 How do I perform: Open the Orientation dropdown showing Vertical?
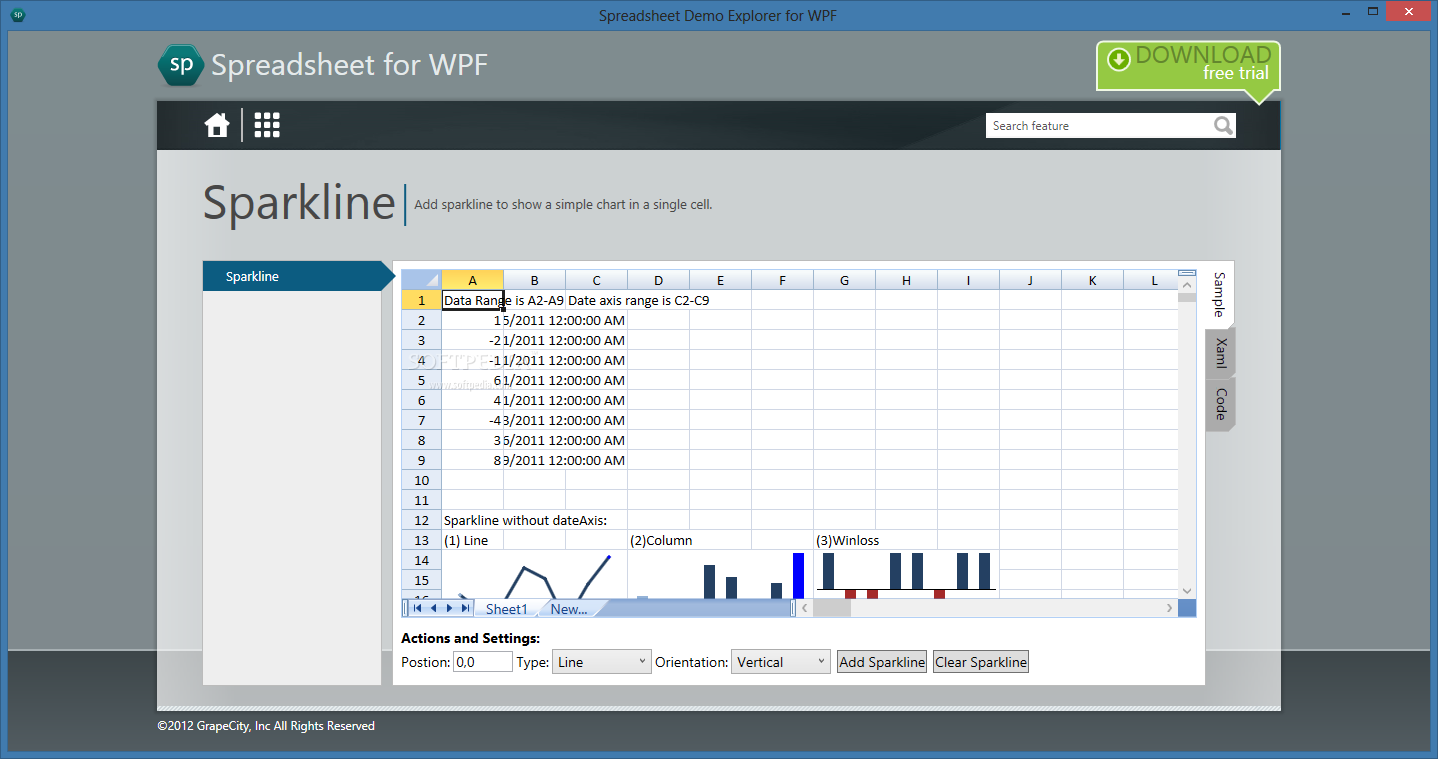click(x=781, y=662)
